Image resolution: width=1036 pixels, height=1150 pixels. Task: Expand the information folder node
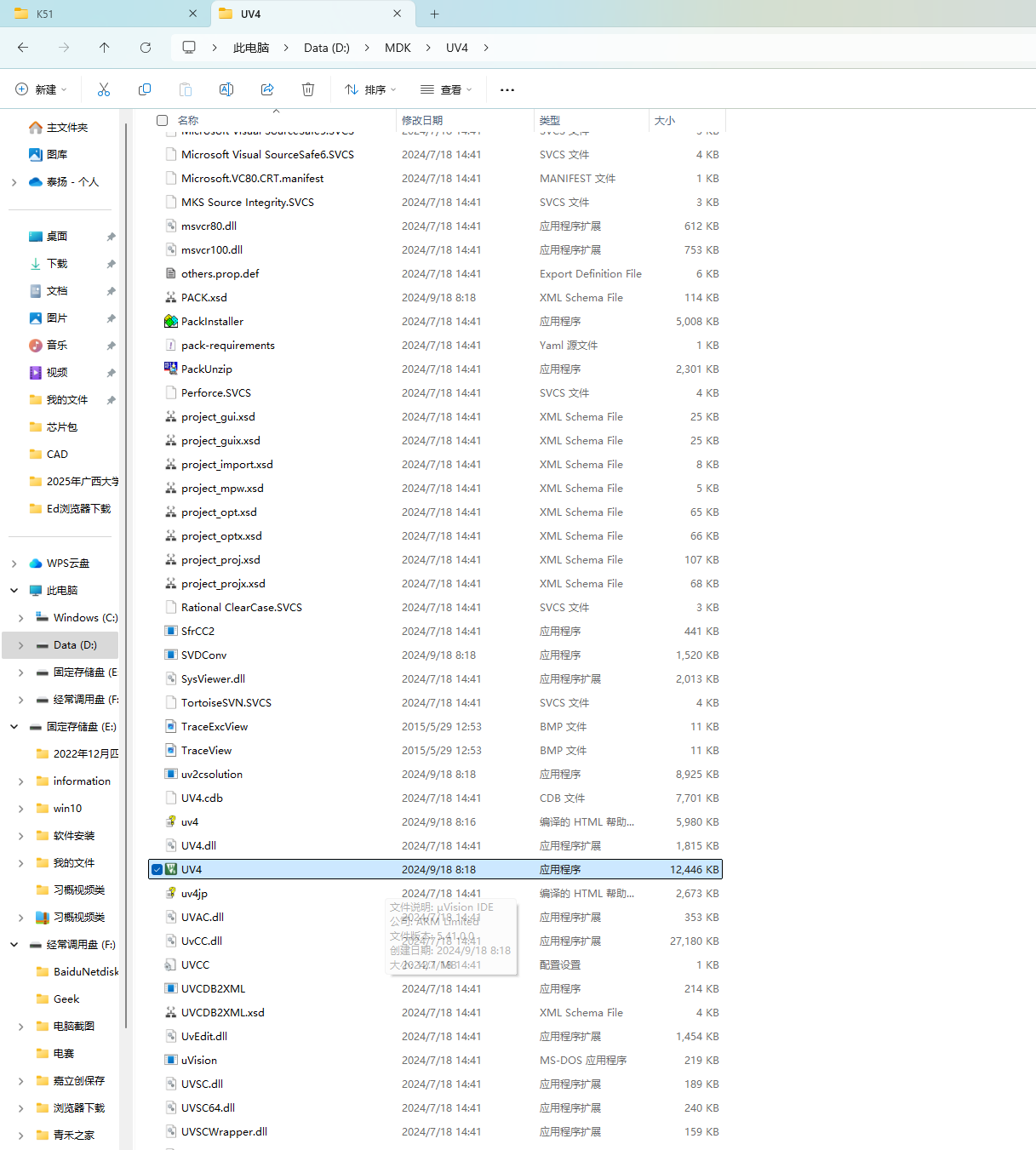[x=20, y=781]
